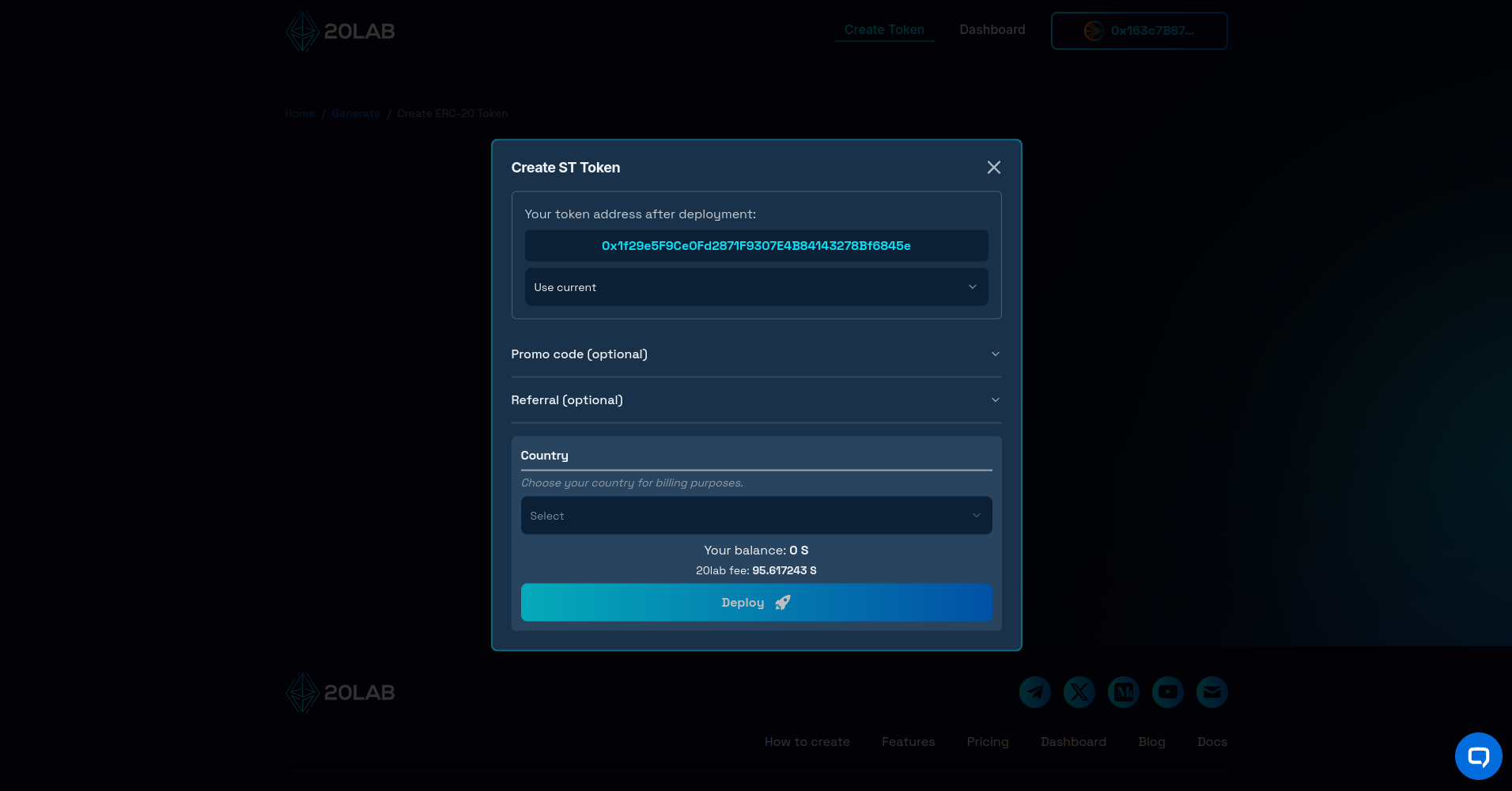Click the wallet avatar icon in header
The width and height of the screenshot is (1512, 791).
(x=1094, y=31)
